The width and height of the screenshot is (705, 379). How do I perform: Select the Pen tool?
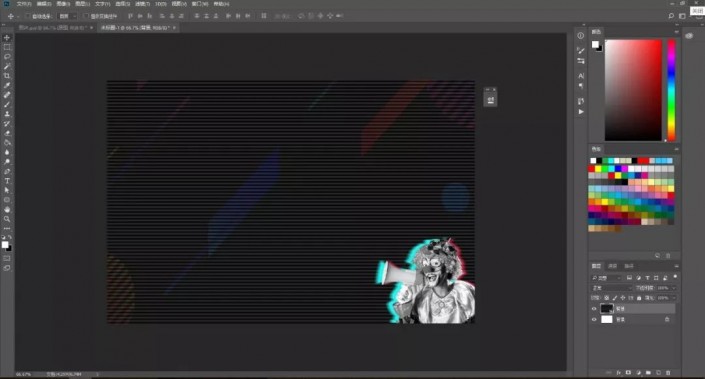point(7,171)
